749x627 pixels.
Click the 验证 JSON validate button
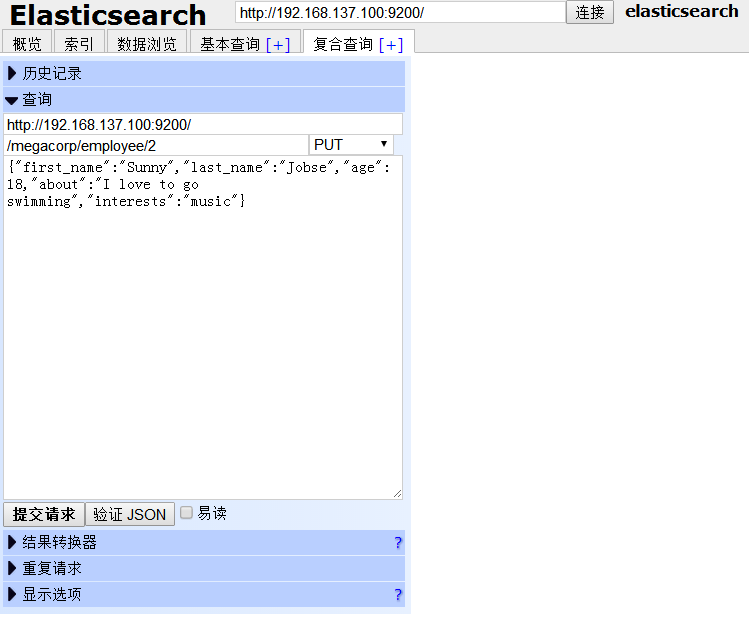[x=129, y=514]
